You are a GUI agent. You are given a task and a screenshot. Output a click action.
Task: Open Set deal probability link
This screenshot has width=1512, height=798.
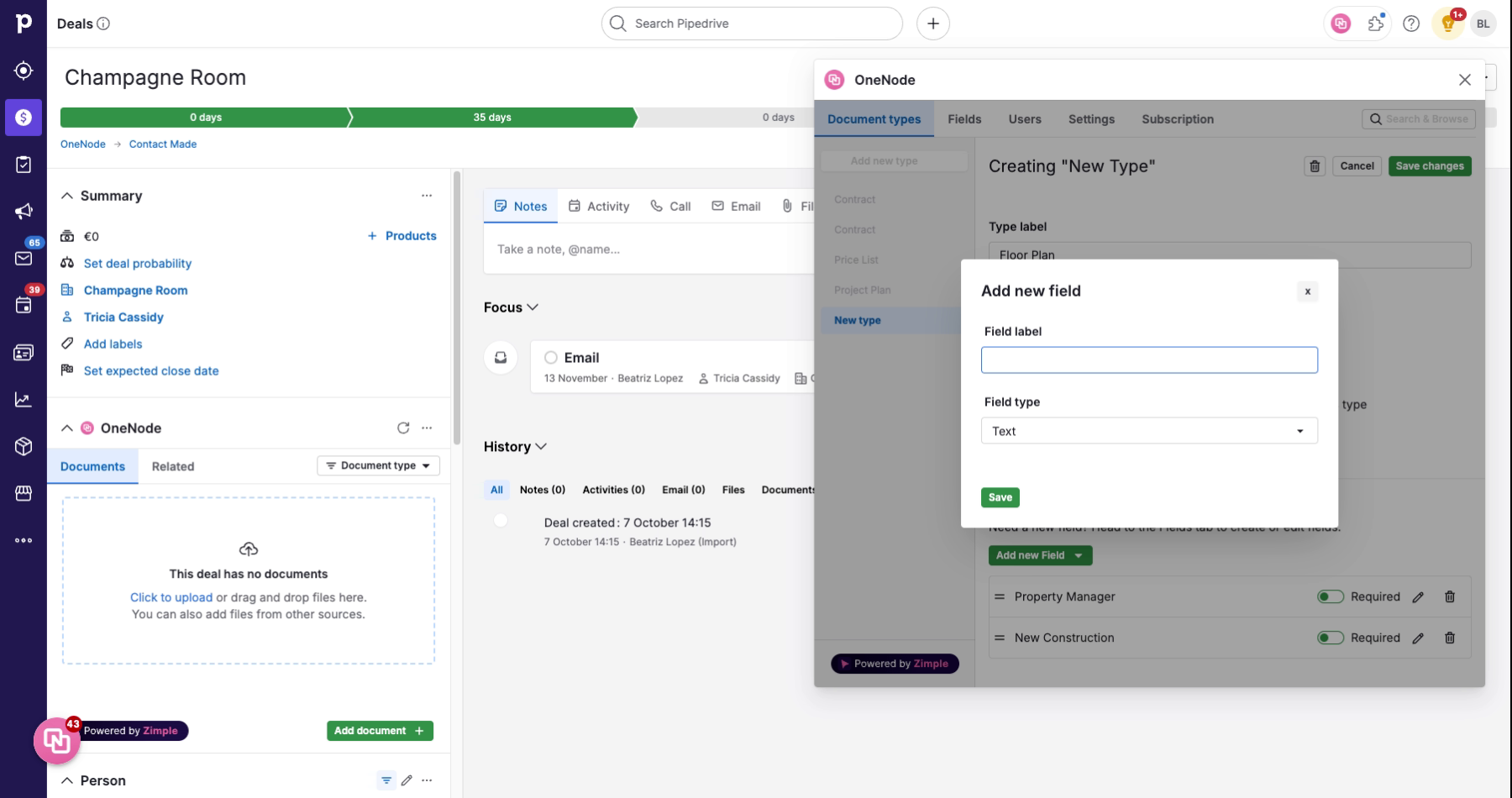click(x=138, y=263)
